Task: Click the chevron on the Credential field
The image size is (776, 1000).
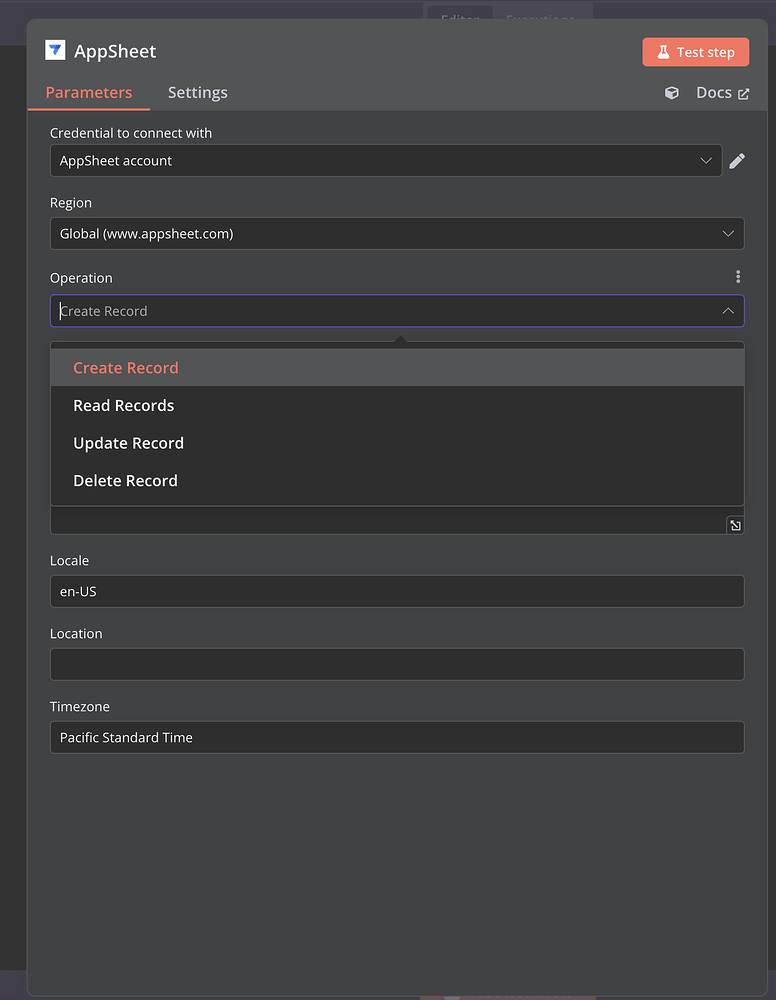Action: [x=707, y=160]
